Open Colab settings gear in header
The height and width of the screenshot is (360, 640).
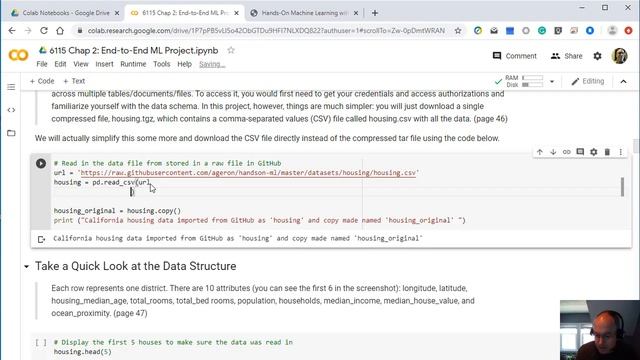pos(598,56)
